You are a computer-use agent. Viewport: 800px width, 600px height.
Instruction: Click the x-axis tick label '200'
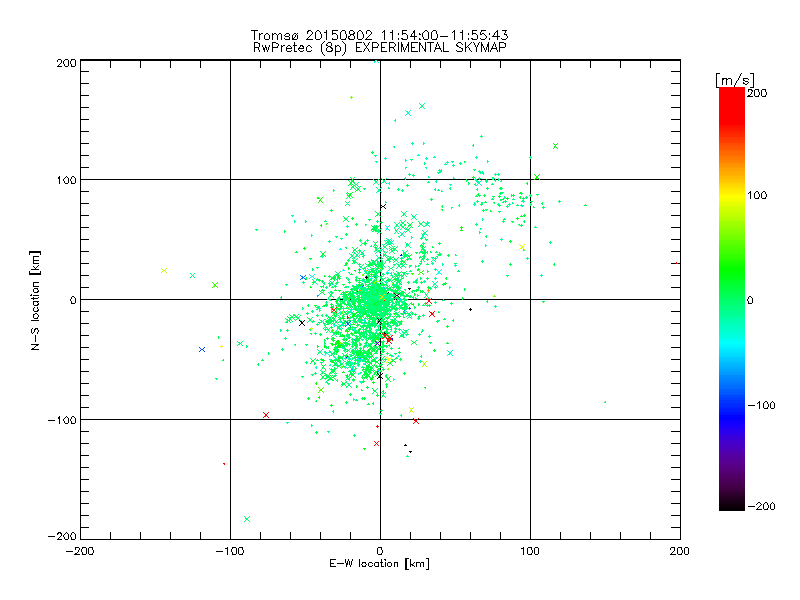680,551
